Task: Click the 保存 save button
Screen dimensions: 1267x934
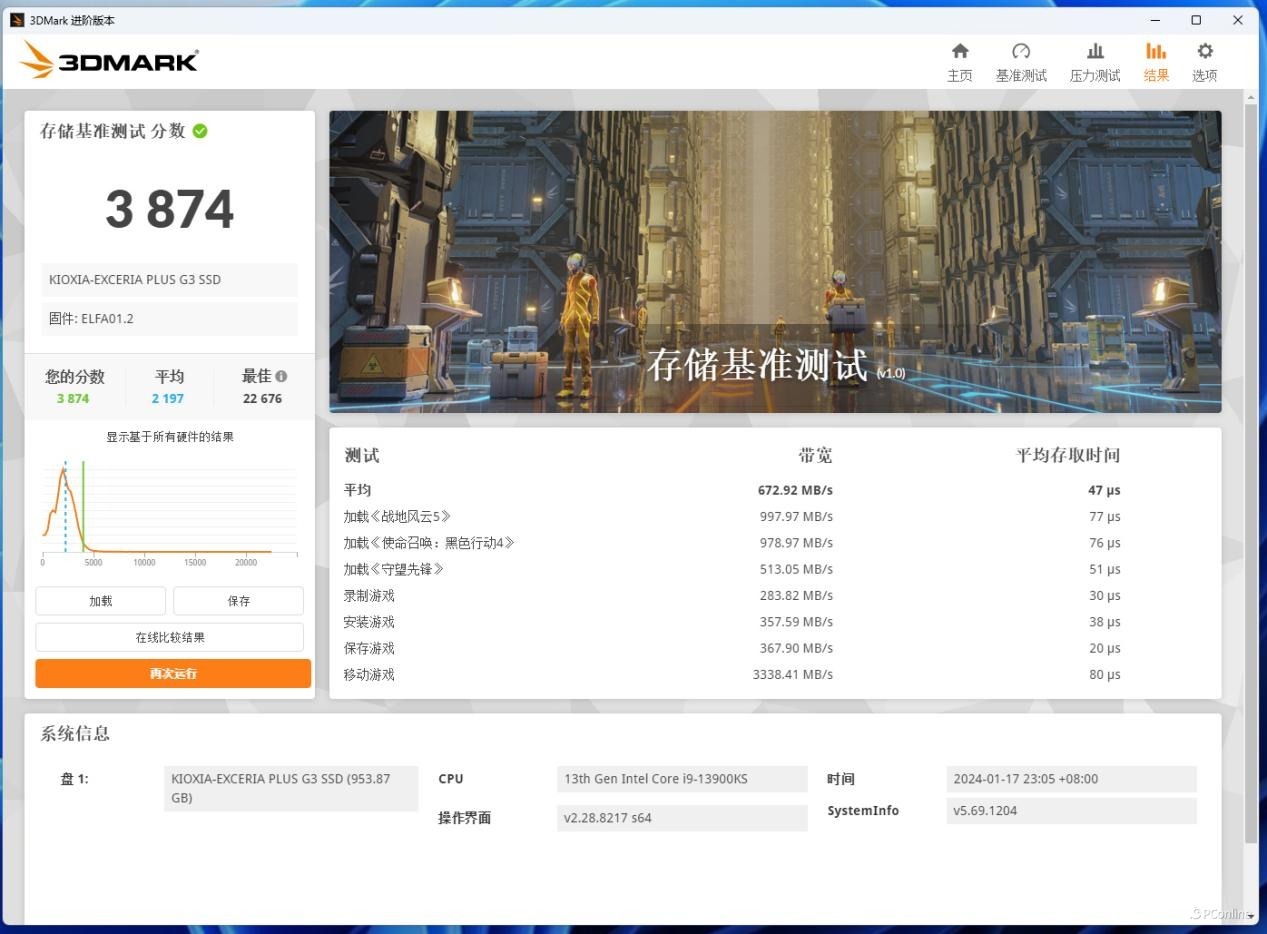Action: [x=238, y=600]
